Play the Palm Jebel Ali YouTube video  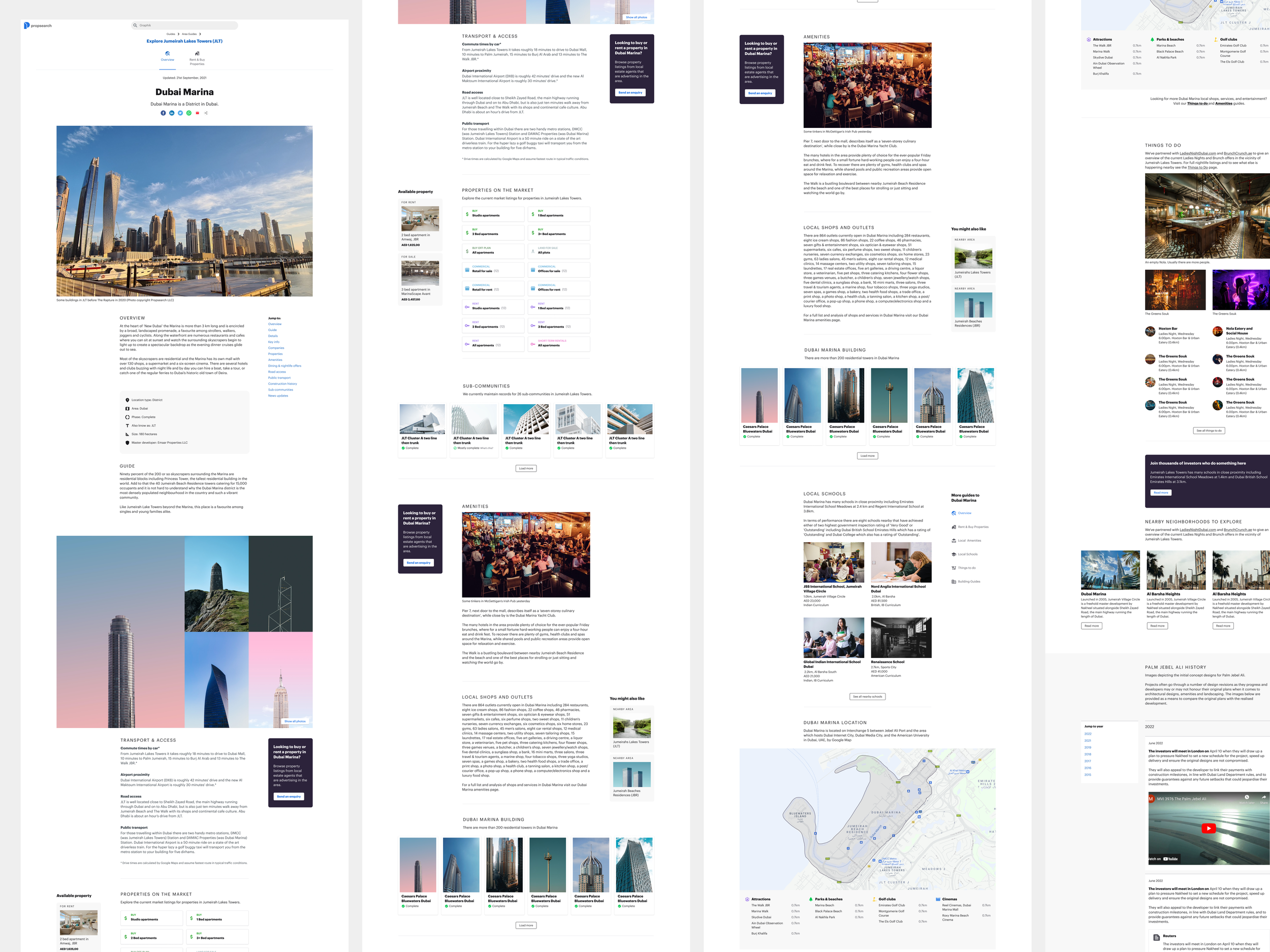pos(1208,828)
